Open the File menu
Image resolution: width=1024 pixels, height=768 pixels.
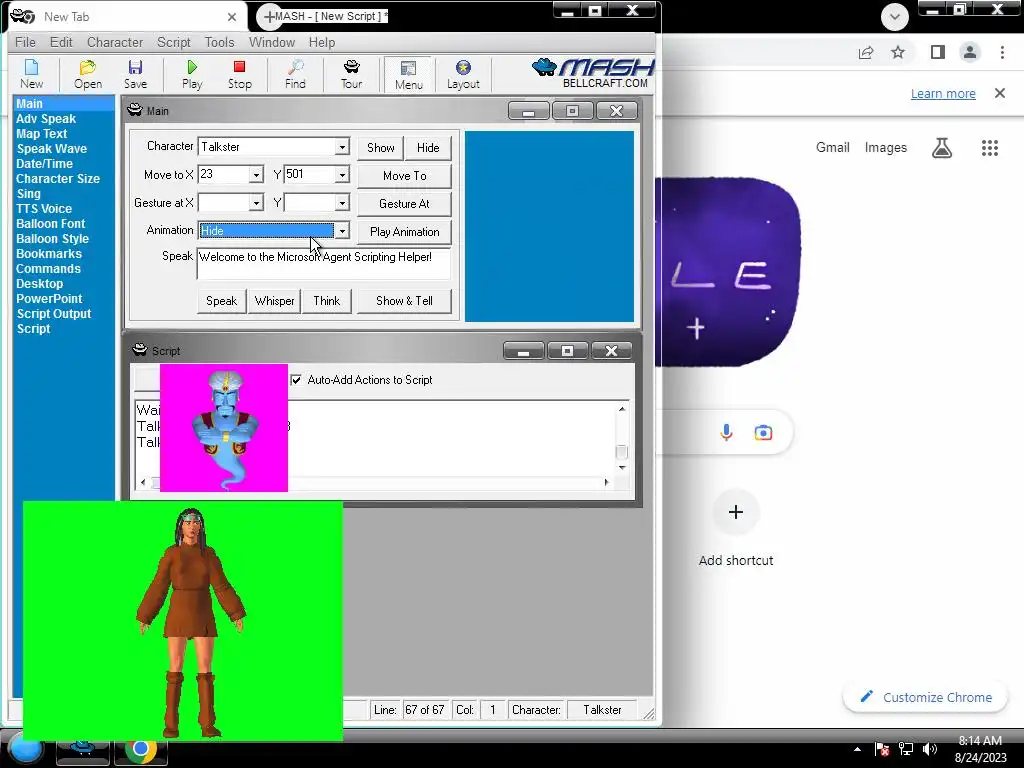25,42
